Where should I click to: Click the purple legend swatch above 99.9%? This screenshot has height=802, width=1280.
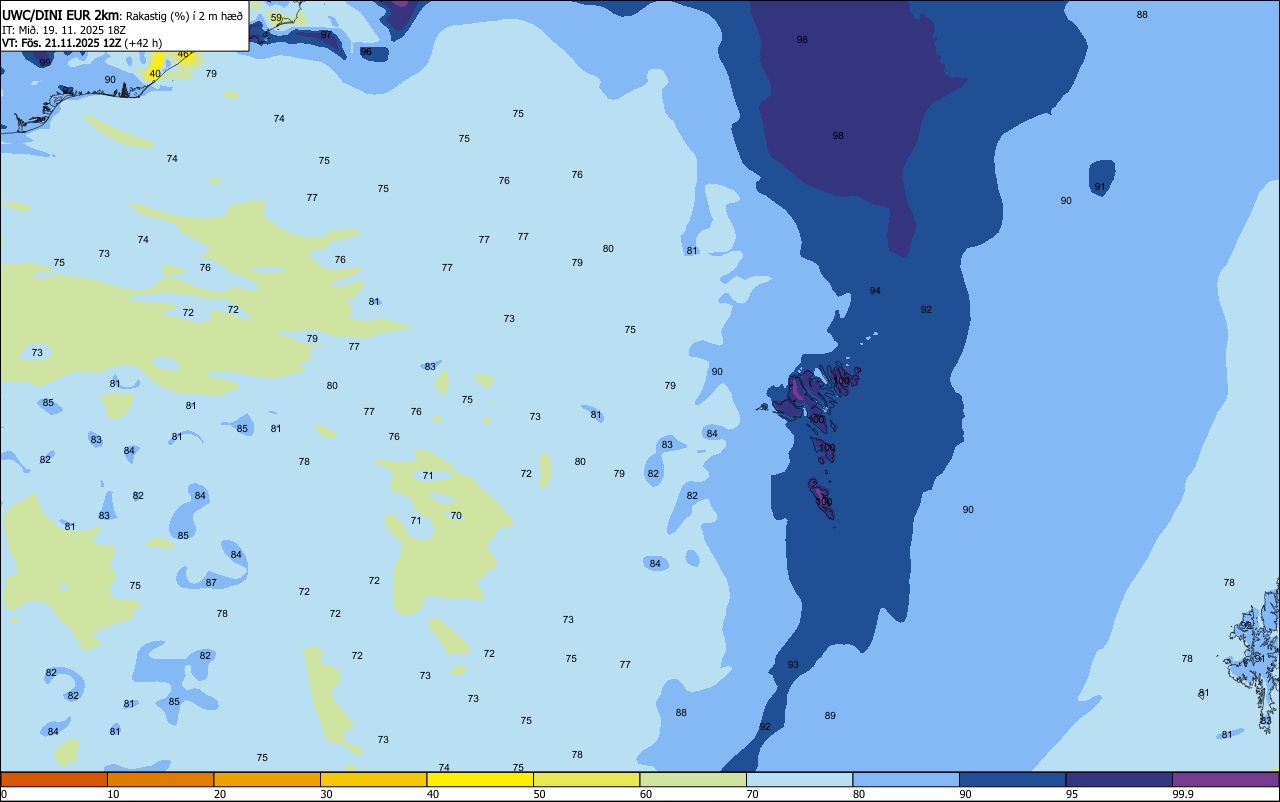click(x=1225, y=779)
